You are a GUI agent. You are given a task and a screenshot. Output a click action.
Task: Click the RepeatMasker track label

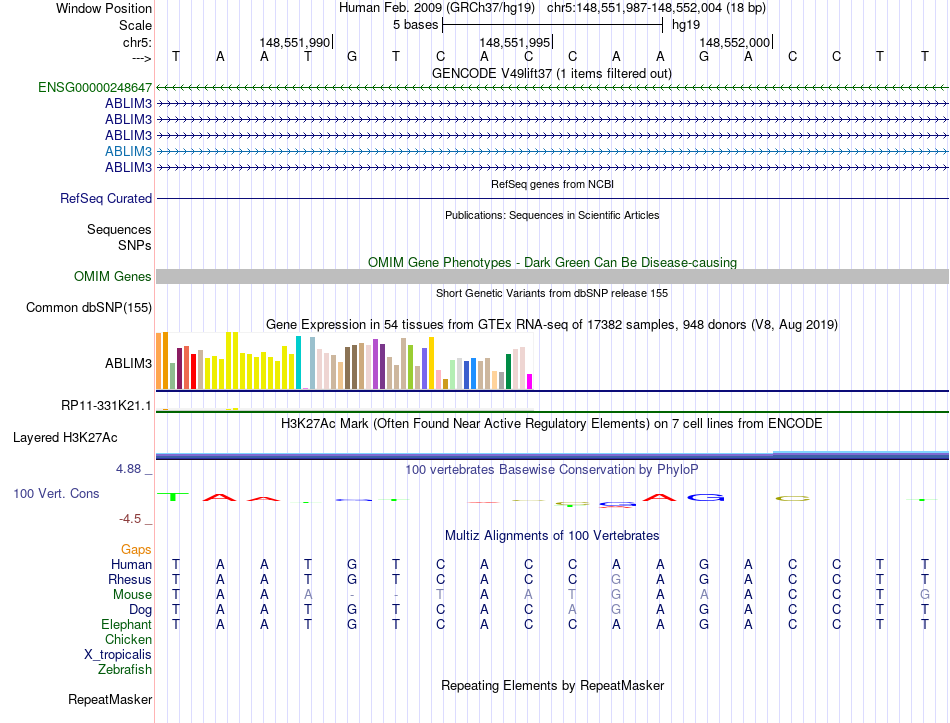tap(110, 700)
